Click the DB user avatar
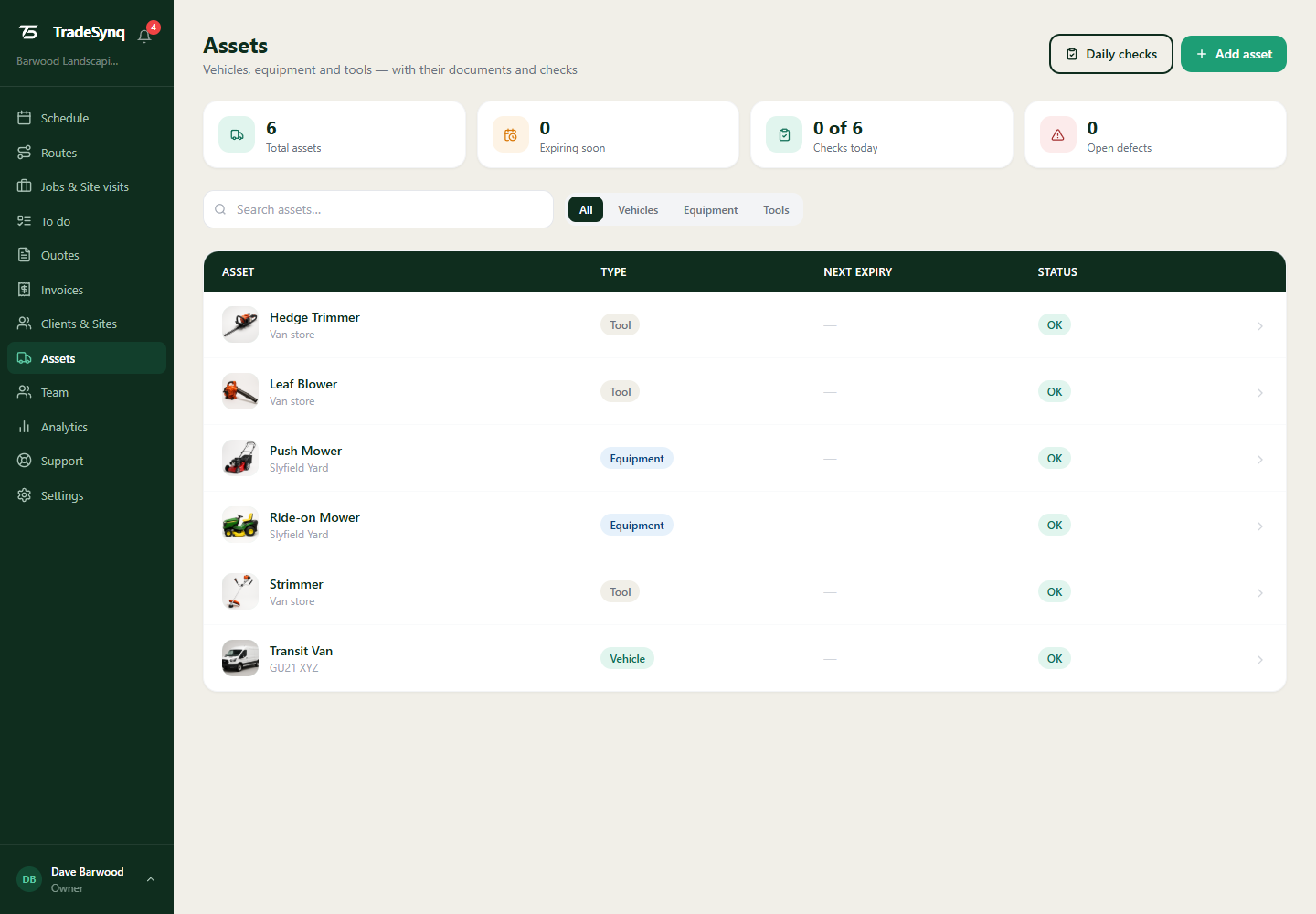Viewport: 1316px width, 914px height. click(29, 879)
